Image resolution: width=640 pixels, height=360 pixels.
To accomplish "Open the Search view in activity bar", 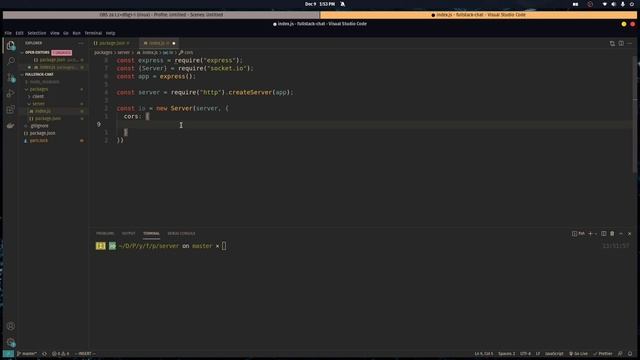I will pos(11,61).
